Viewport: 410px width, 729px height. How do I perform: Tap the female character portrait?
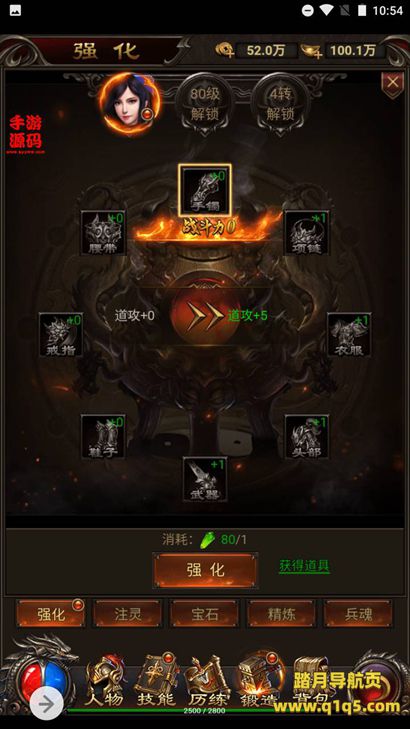(x=130, y=103)
